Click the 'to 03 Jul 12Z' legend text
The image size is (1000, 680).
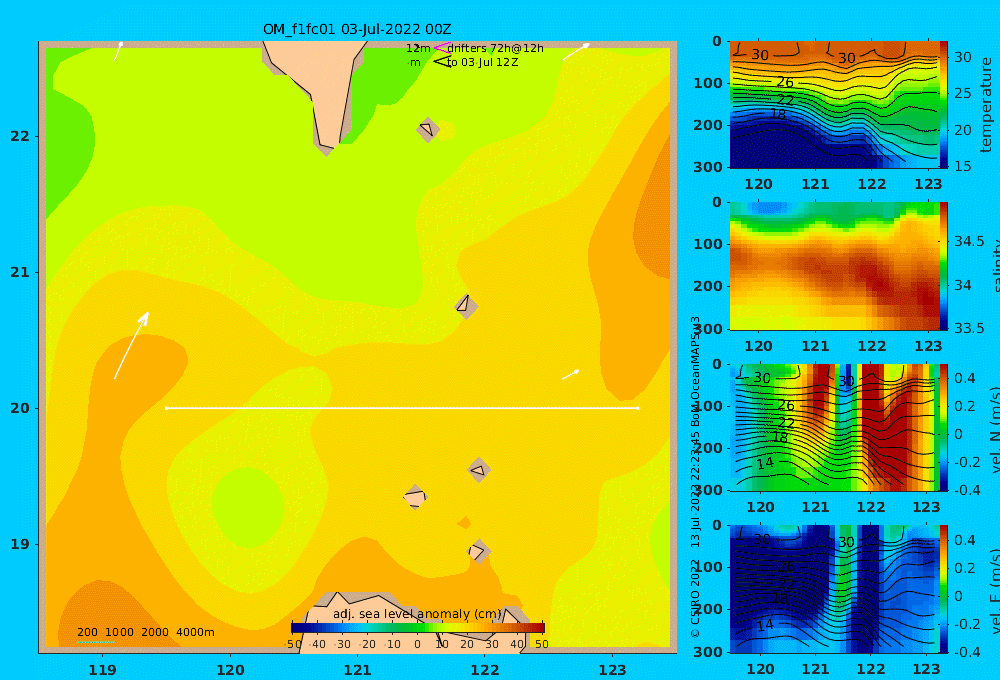[483, 63]
